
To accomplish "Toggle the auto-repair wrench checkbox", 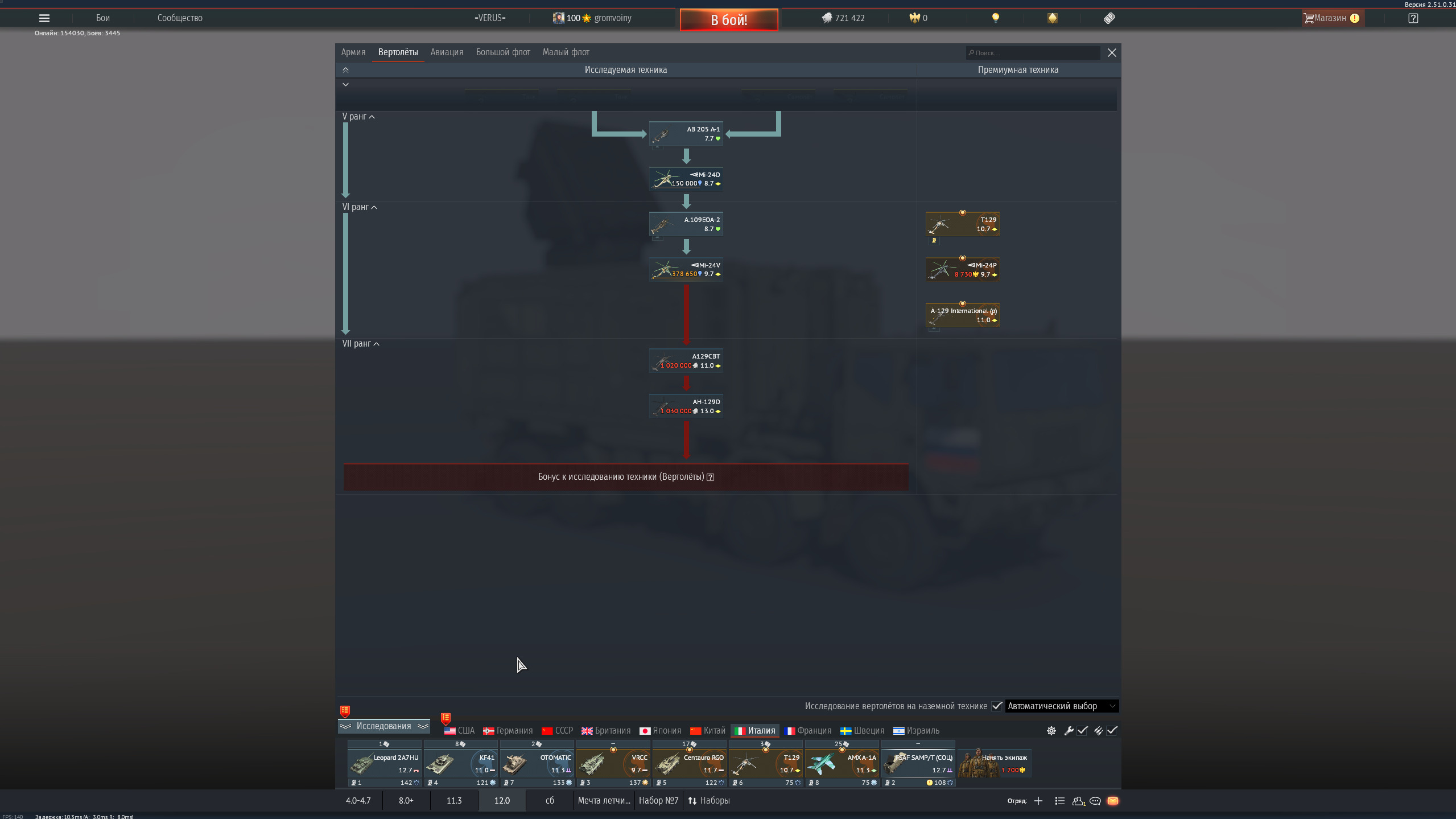I will tap(1083, 731).
